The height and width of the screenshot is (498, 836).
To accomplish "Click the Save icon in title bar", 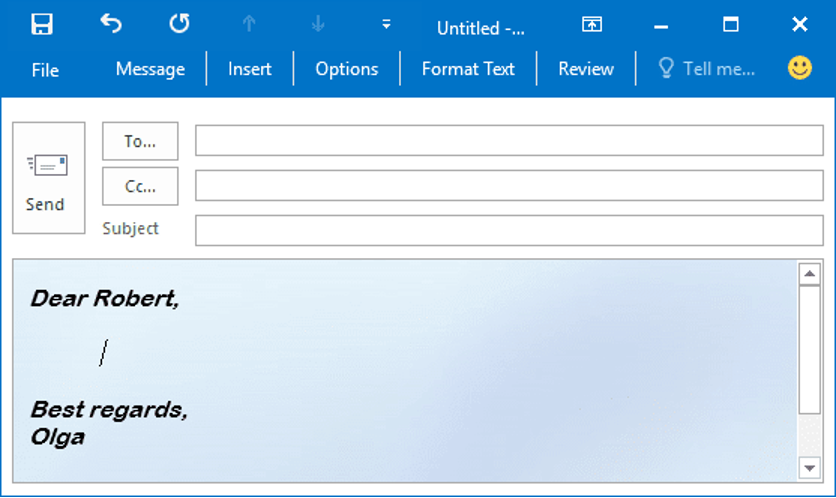I will point(42,25).
